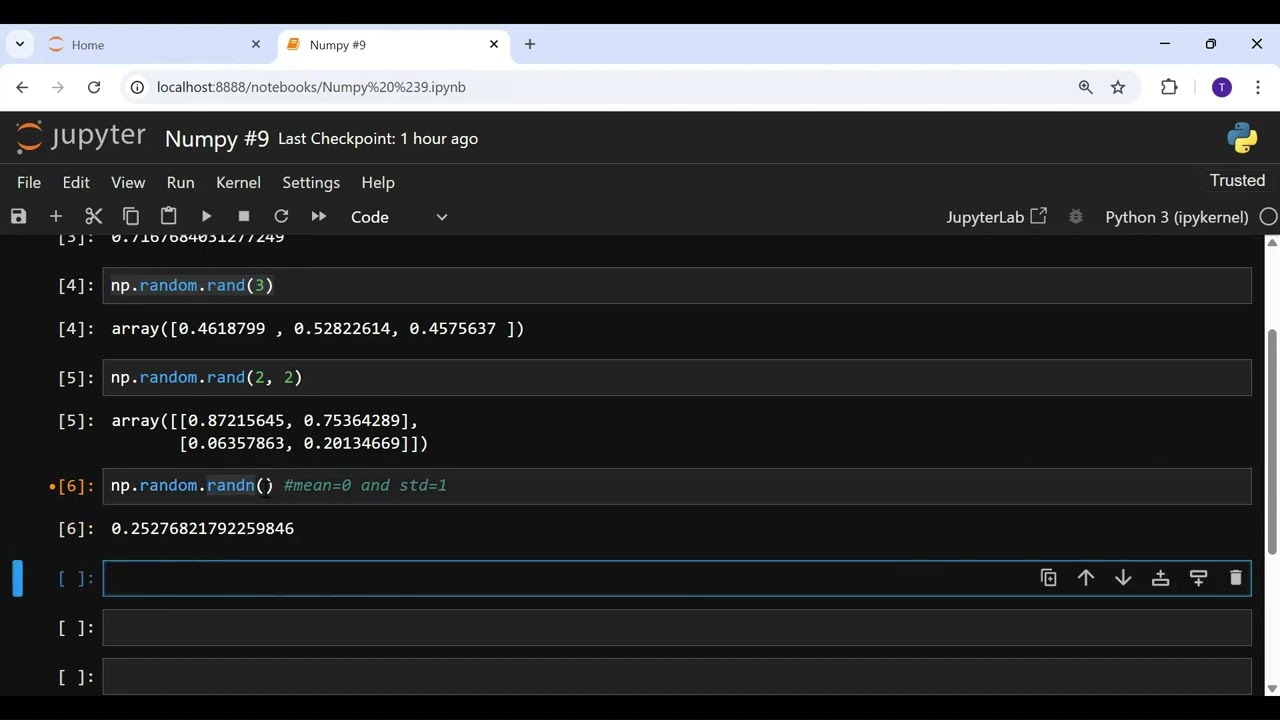Run the selected cell with the play icon
1280x720 pixels.
click(x=206, y=216)
